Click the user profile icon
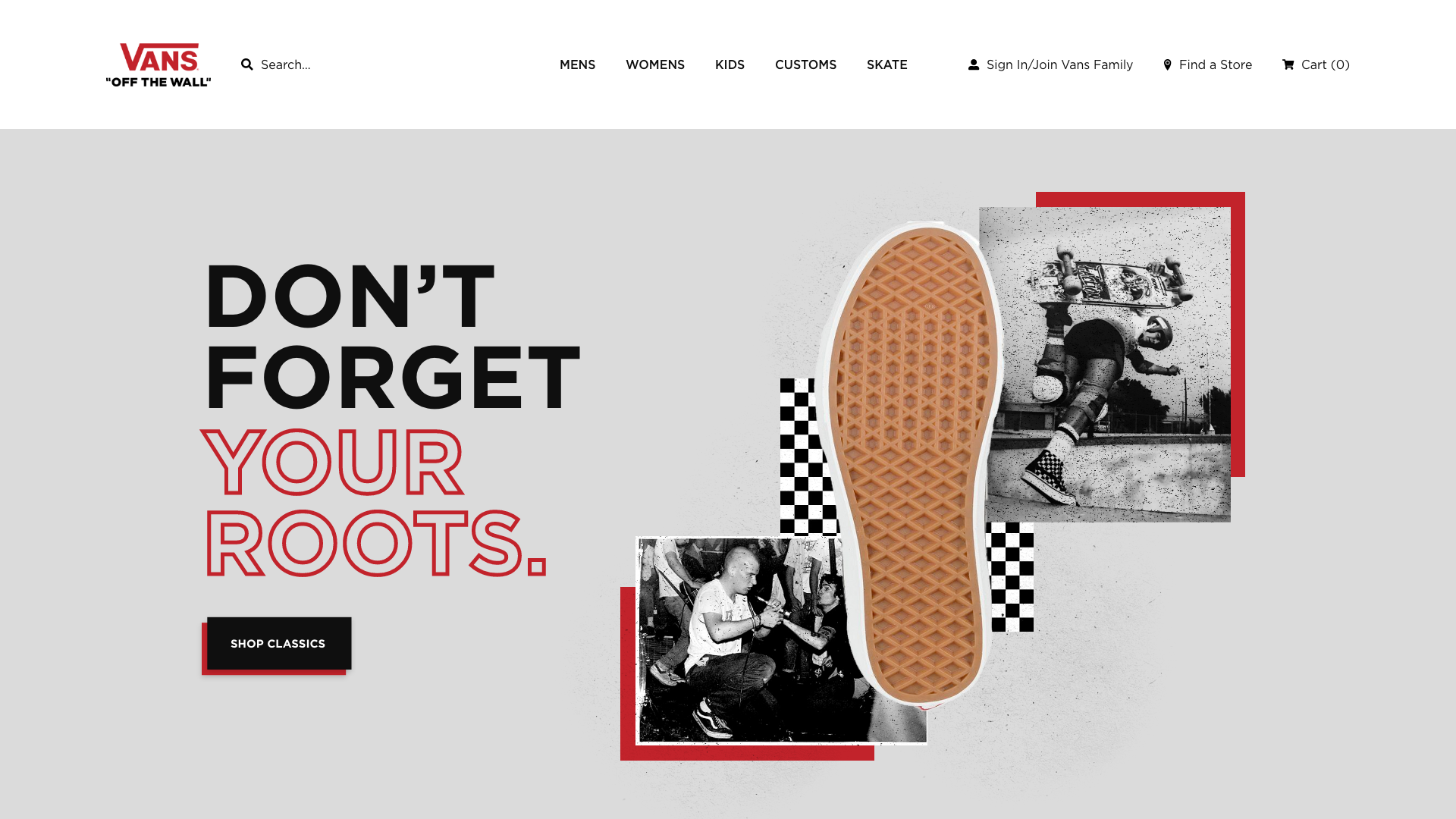 pyautogui.click(x=974, y=64)
